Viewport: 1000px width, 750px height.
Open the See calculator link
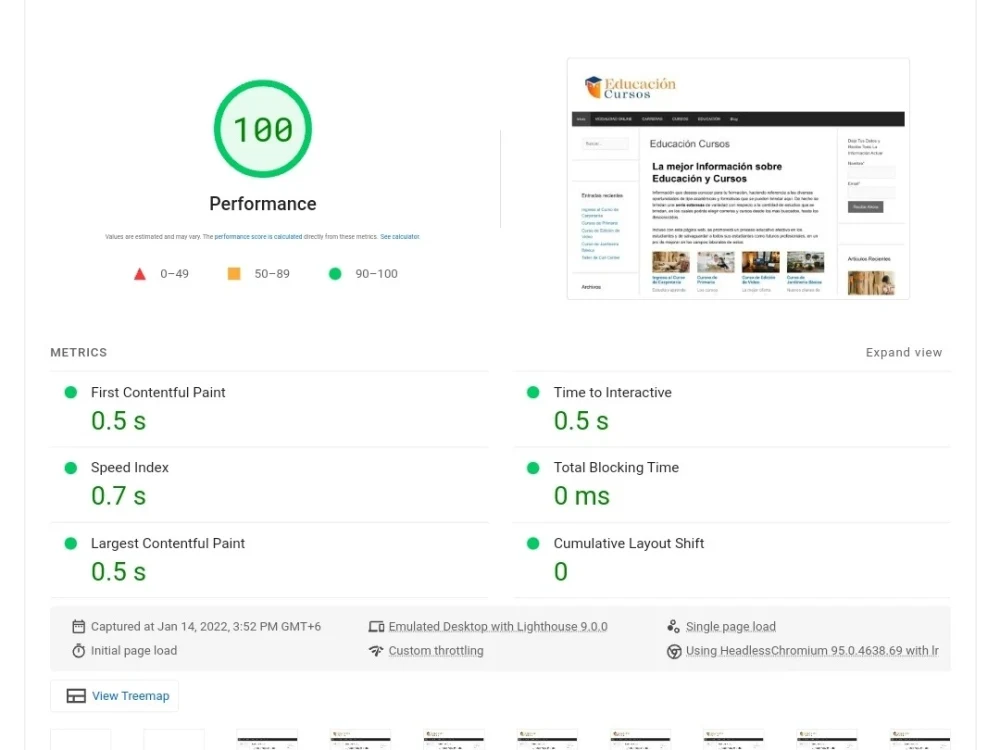(400, 236)
